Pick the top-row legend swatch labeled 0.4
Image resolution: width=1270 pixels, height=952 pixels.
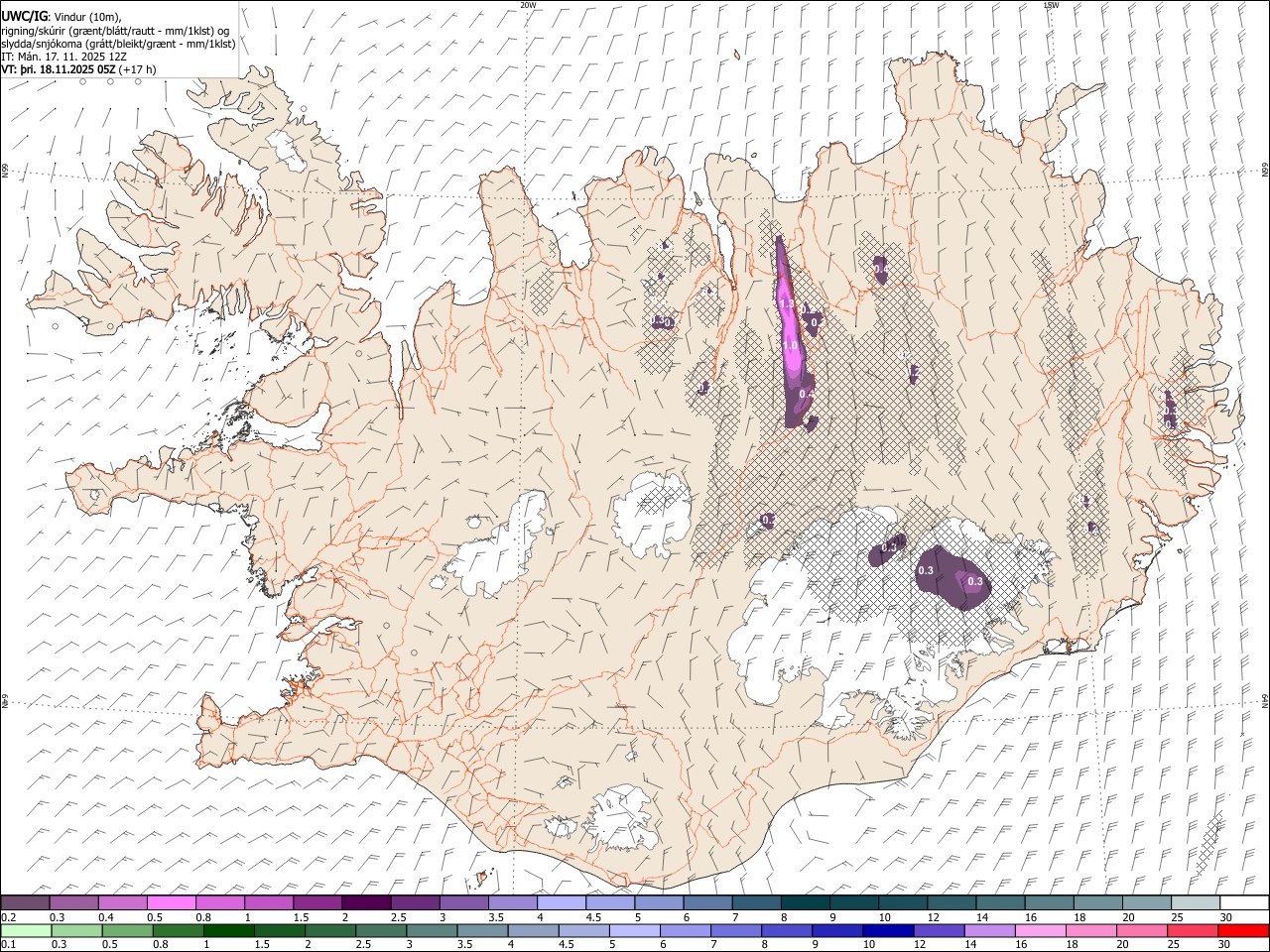click(x=122, y=903)
